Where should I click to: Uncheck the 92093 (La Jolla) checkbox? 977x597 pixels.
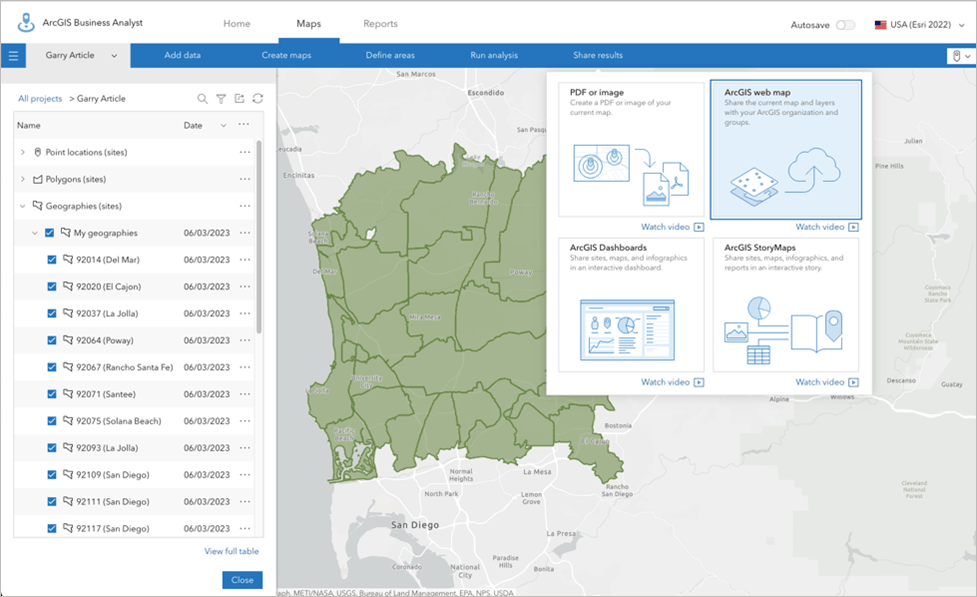click(52, 447)
